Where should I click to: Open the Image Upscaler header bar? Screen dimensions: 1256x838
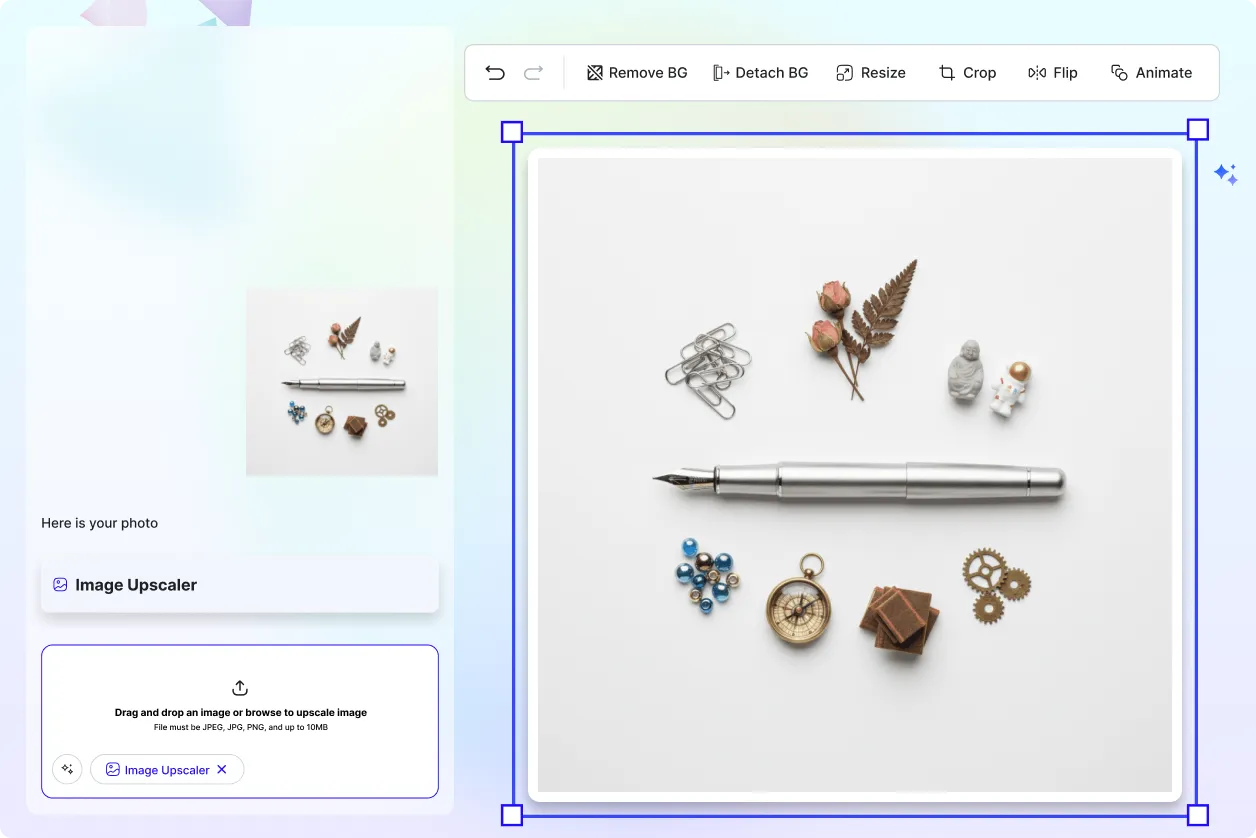(x=239, y=584)
